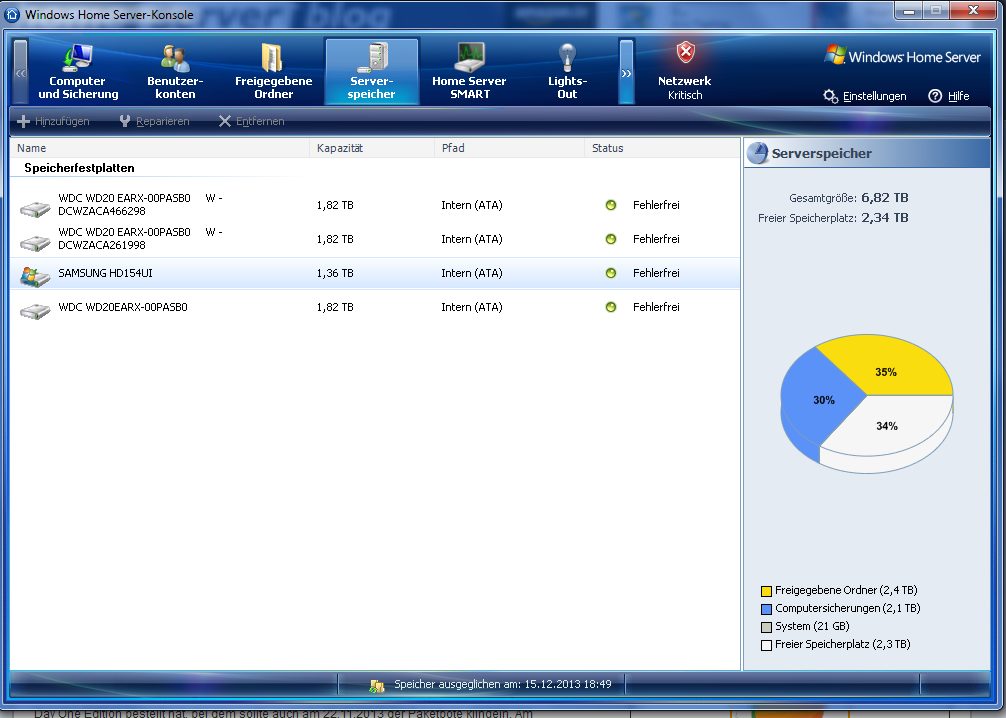Open the Benutzerkonten tab
The width and height of the screenshot is (1006, 718).
[175, 71]
